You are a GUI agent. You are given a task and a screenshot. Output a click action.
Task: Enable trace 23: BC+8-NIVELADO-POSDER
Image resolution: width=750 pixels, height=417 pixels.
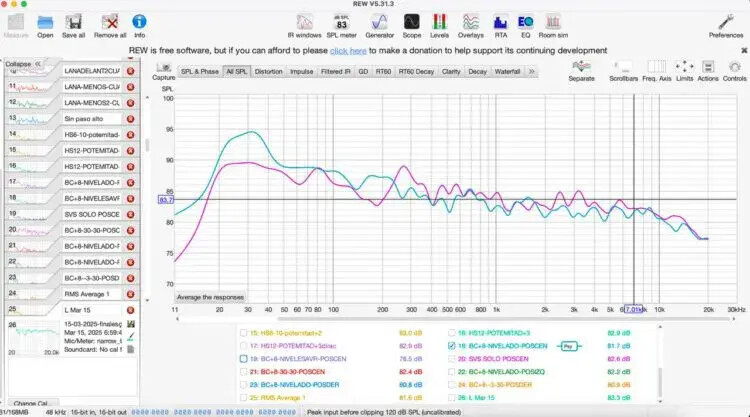243,384
